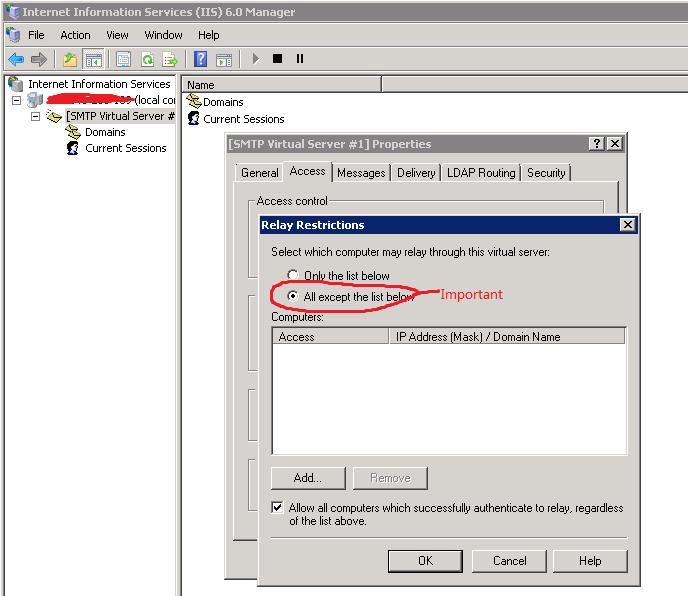Switch to the Delivery tab
688x596 pixels.
pyautogui.click(x=416, y=173)
